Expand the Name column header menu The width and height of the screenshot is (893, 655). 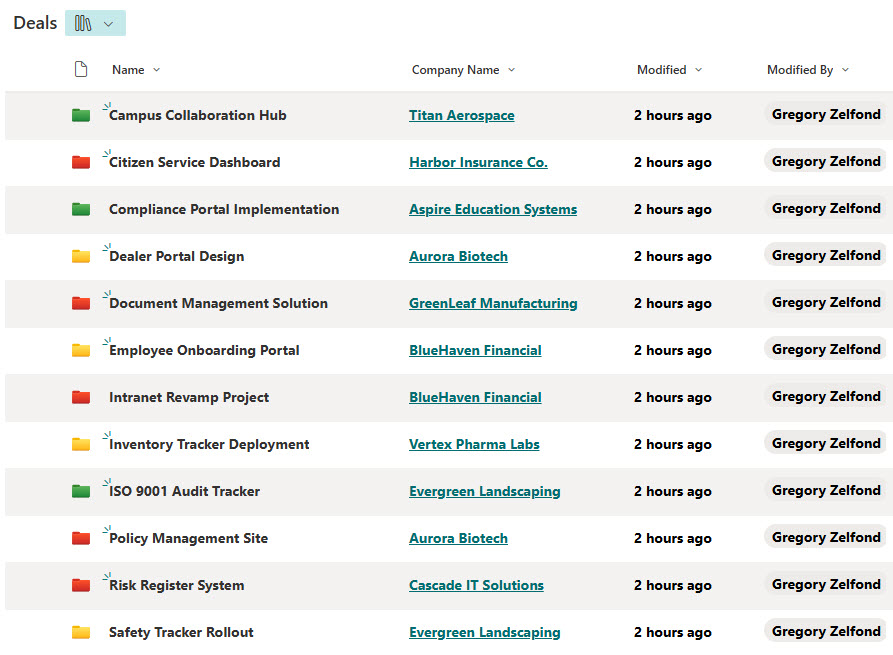(156, 70)
